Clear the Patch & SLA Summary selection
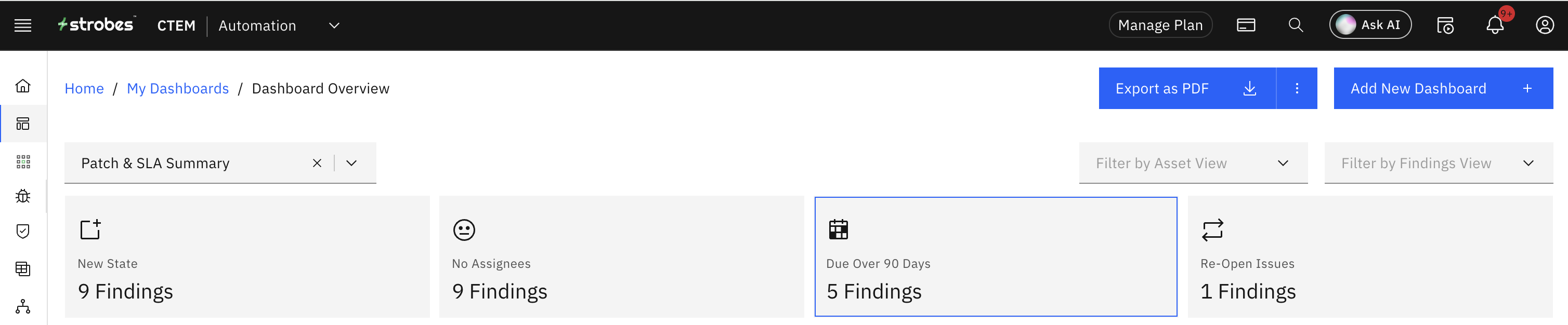This screenshot has width=1568, height=325. click(x=317, y=164)
